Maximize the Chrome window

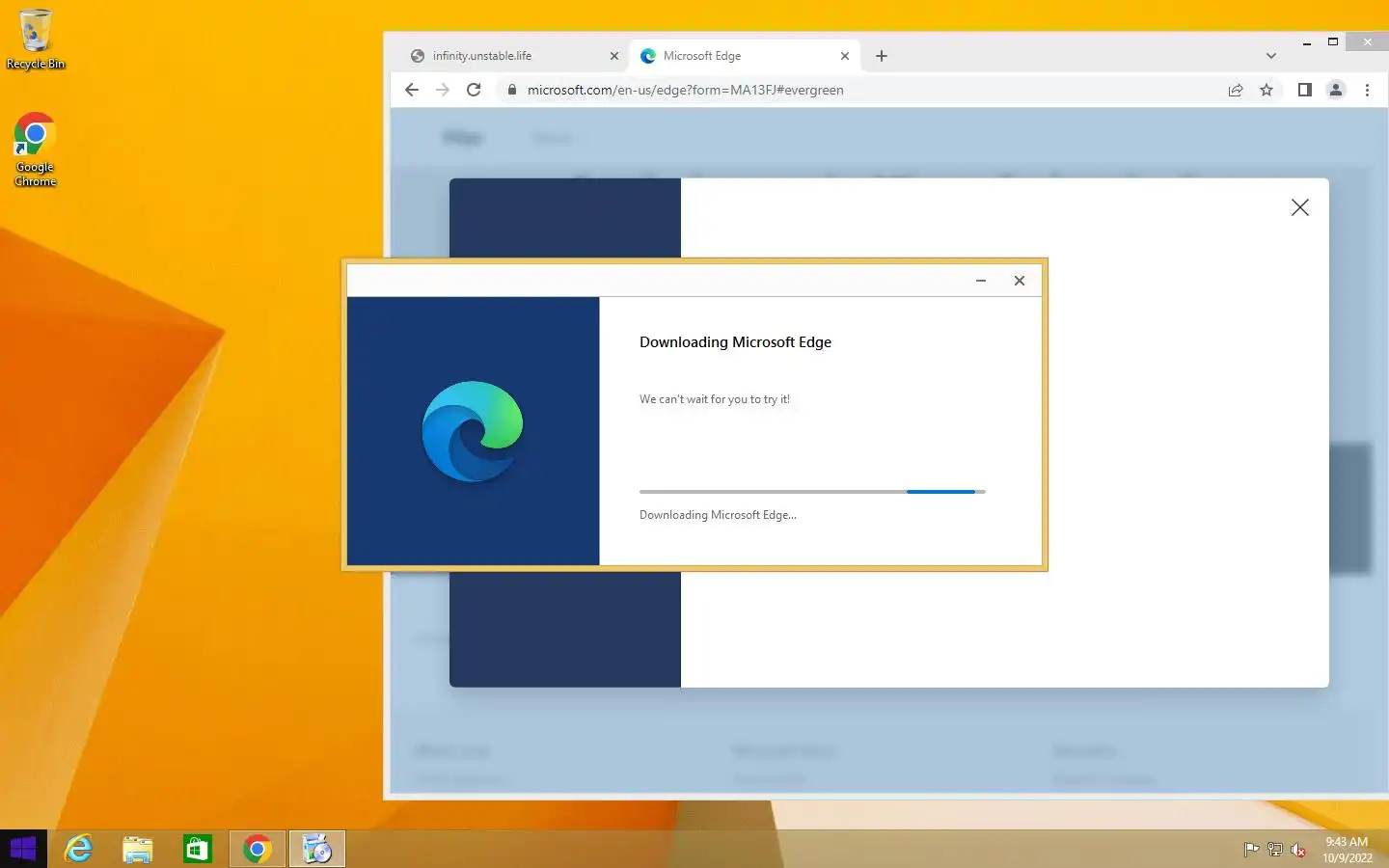1333,42
